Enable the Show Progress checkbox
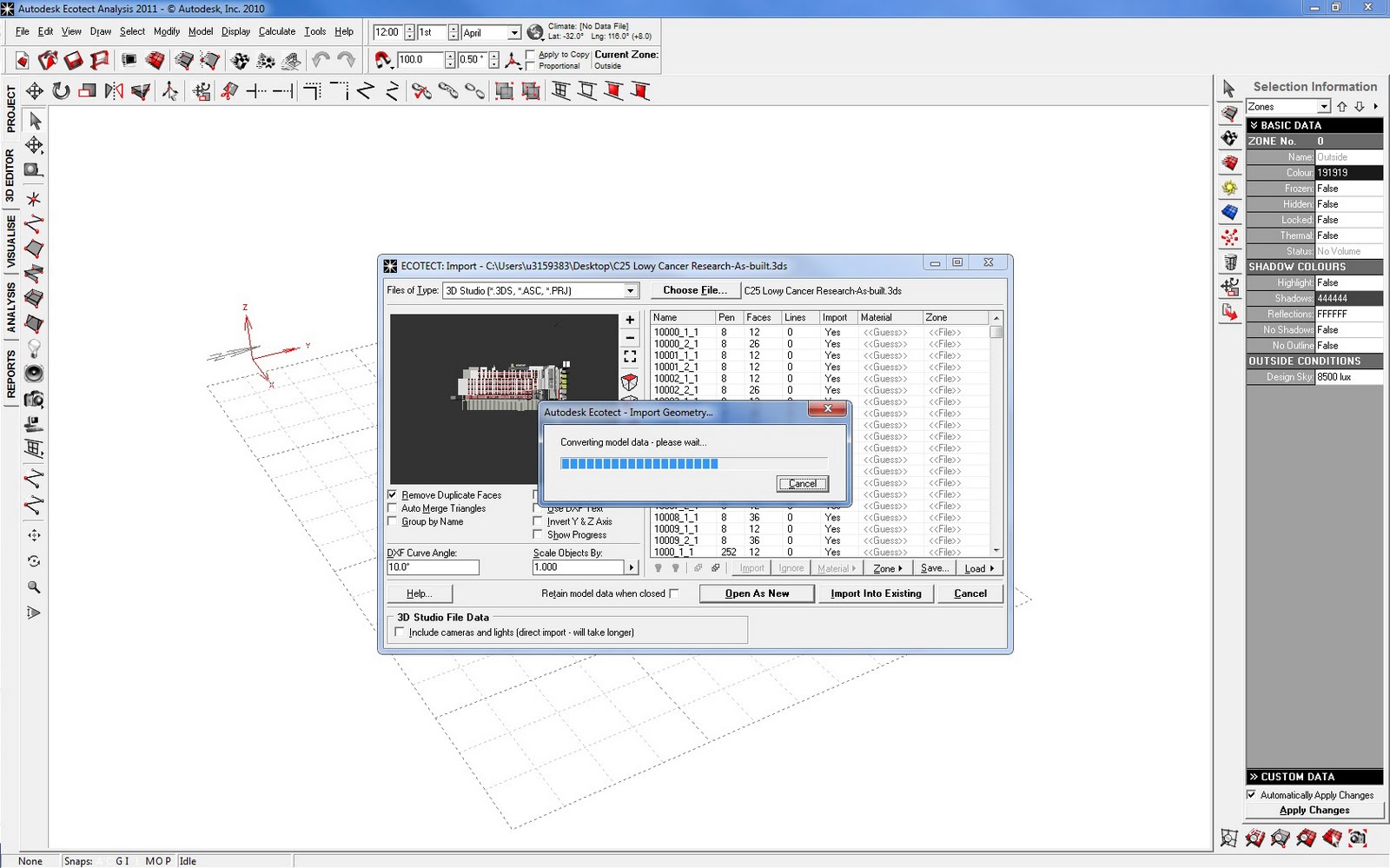 [538, 534]
